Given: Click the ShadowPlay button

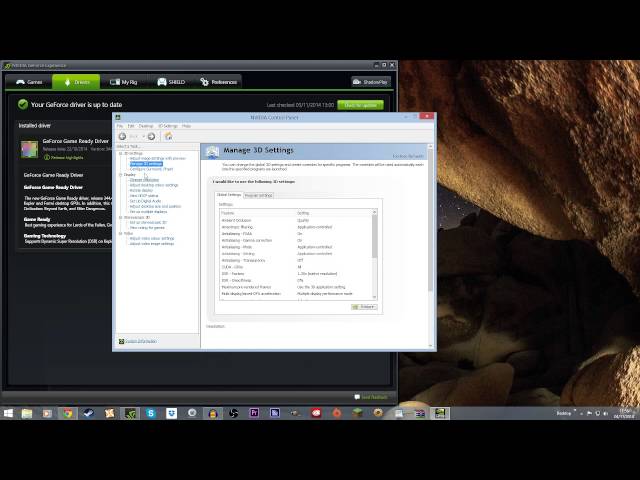Looking at the screenshot, I should tap(371, 82).
